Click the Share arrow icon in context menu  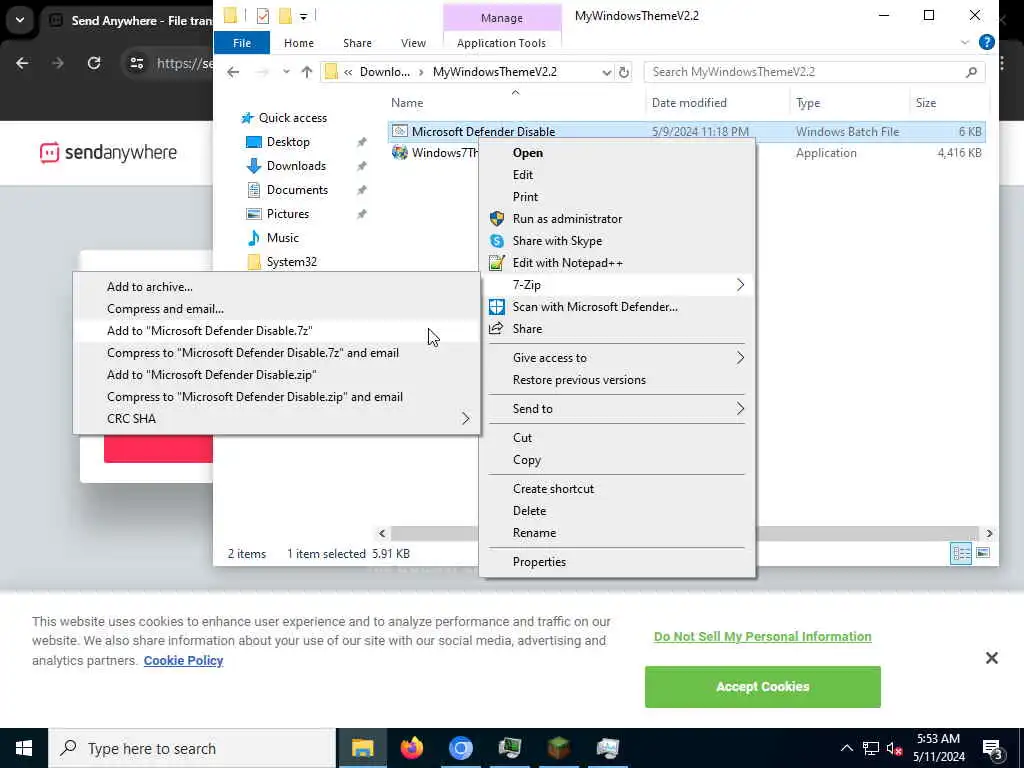coord(496,328)
